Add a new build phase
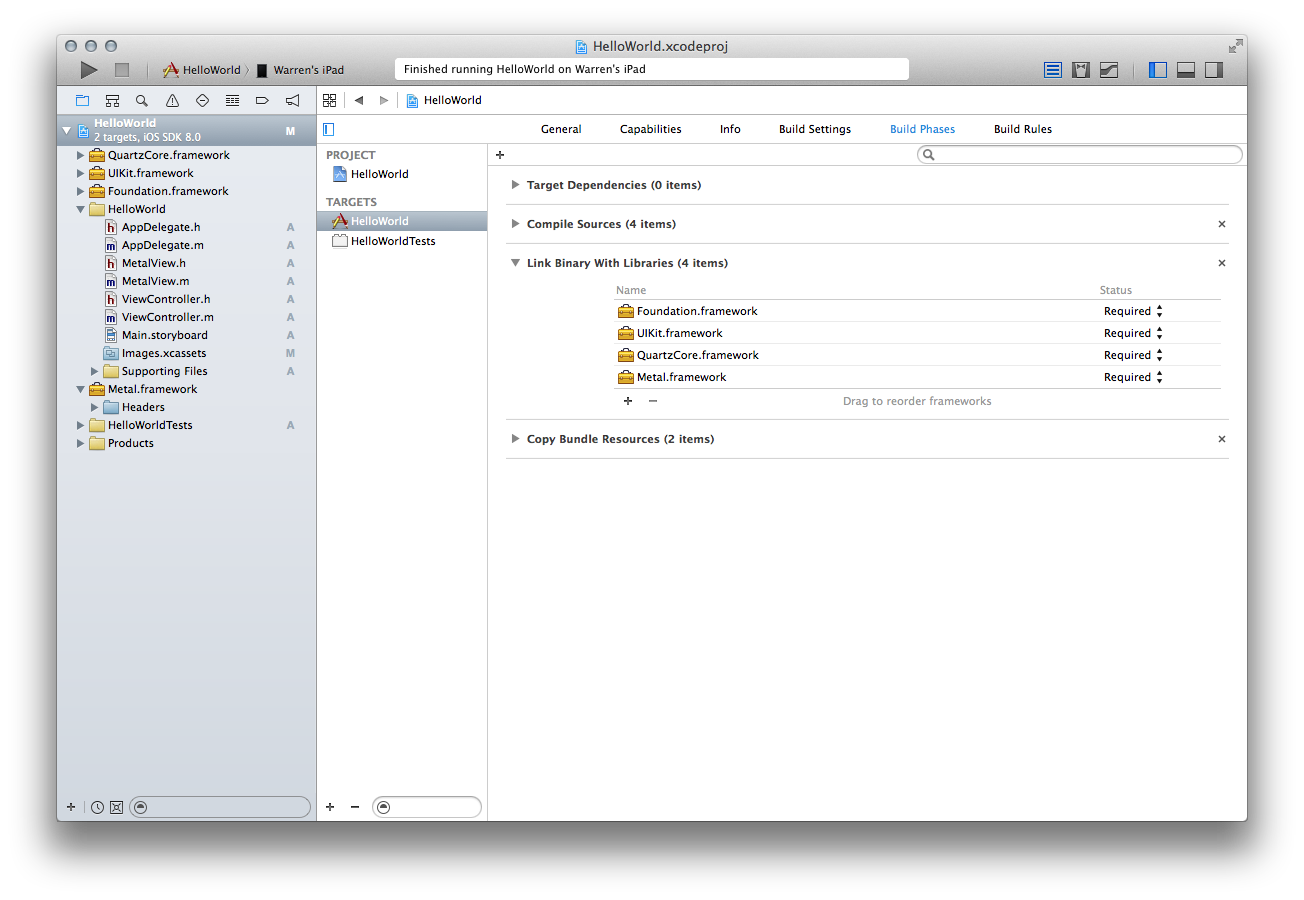The height and width of the screenshot is (900, 1304). 500,155
